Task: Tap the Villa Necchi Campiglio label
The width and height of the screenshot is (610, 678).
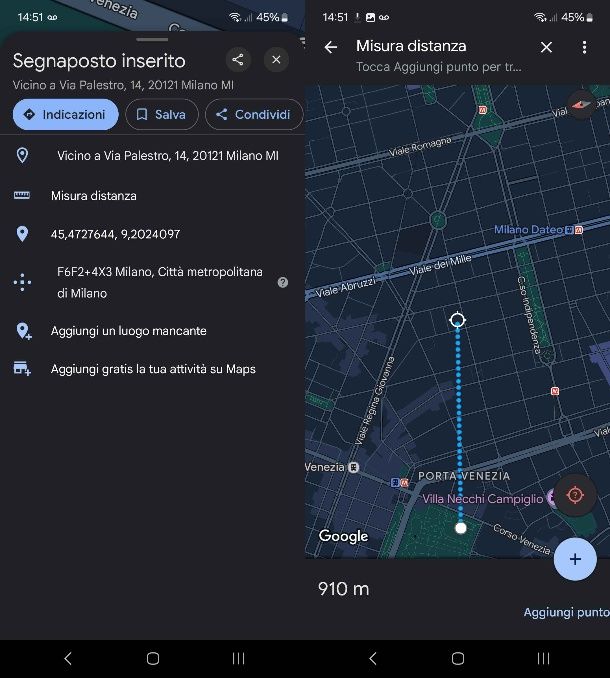Action: 483,499
